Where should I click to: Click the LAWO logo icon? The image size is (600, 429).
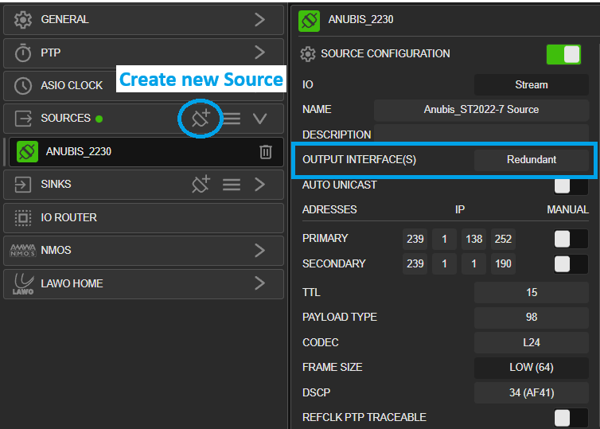coord(23,284)
